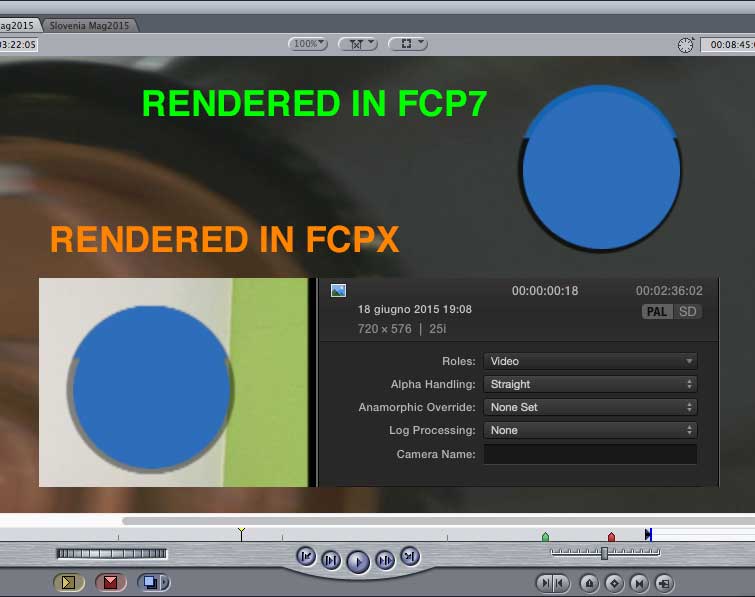Click the 00:08:45 current timecode field
The image size is (755, 597).
pos(729,45)
